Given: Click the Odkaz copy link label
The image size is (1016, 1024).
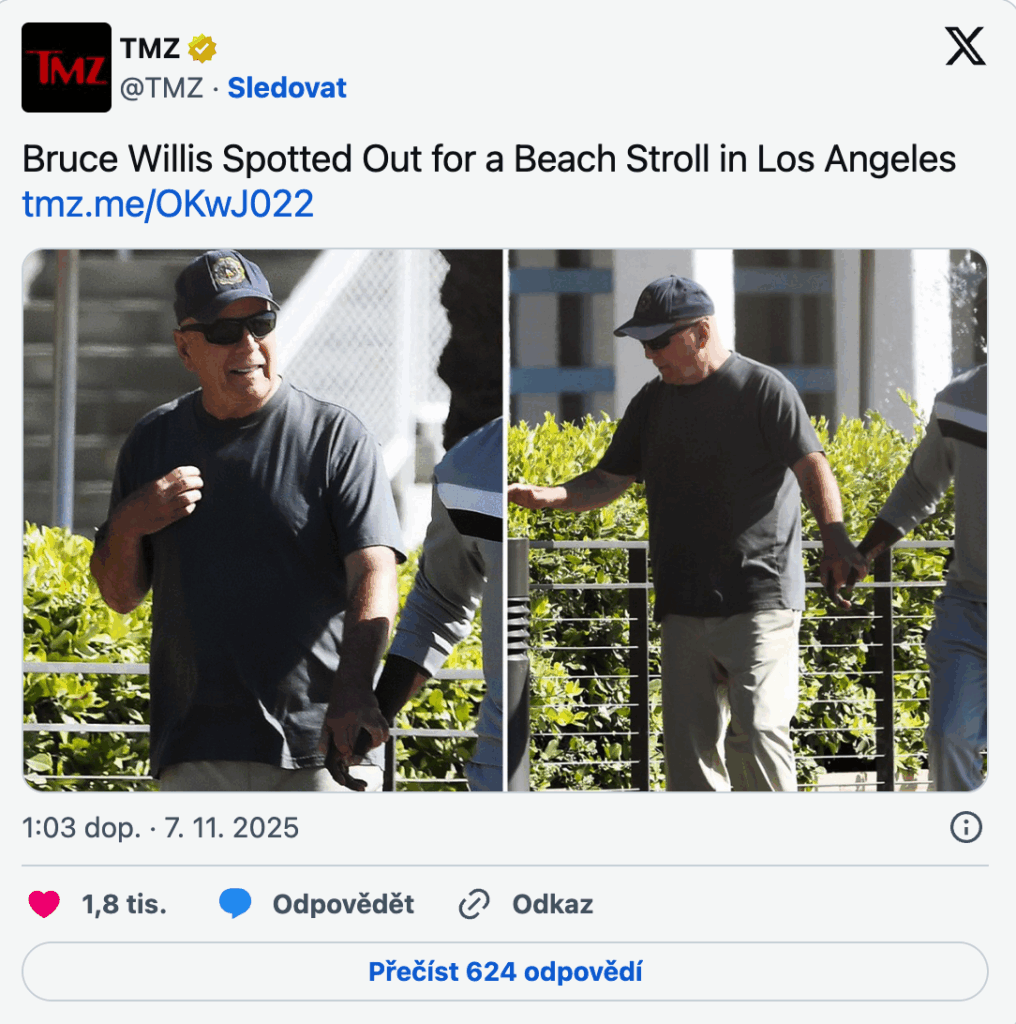Looking at the screenshot, I should 553,904.
